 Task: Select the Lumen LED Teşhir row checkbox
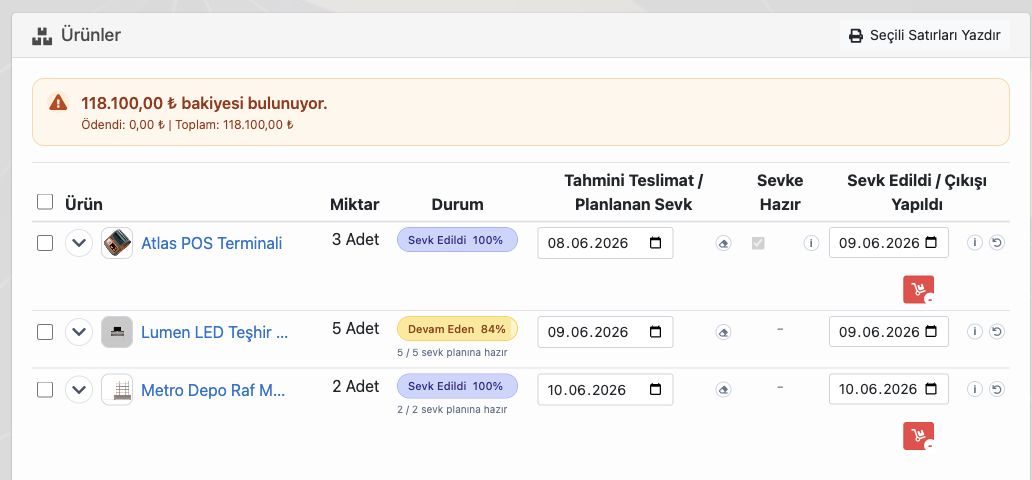coord(45,332)
